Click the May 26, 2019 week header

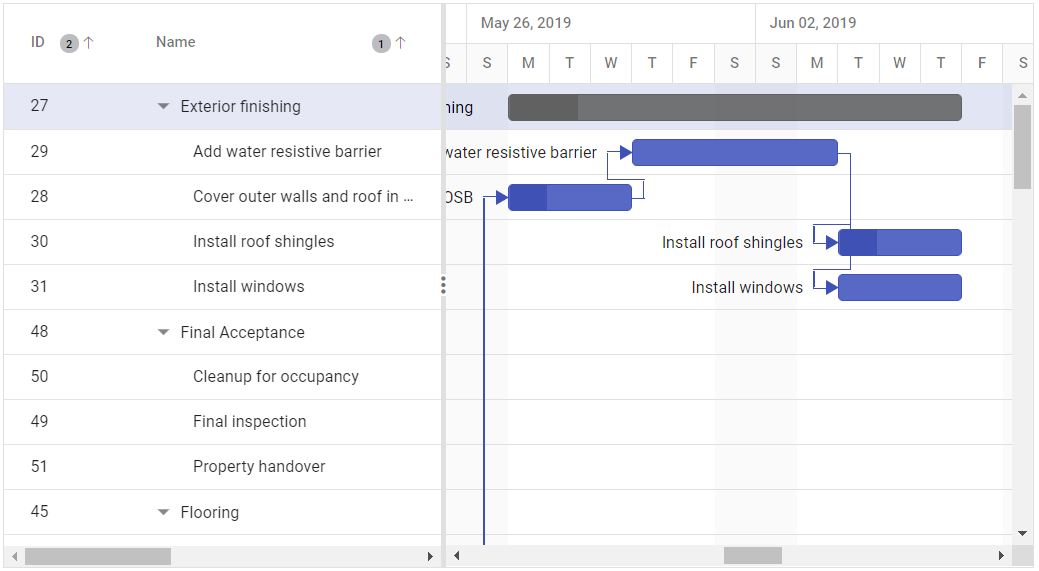click(526, 23)
